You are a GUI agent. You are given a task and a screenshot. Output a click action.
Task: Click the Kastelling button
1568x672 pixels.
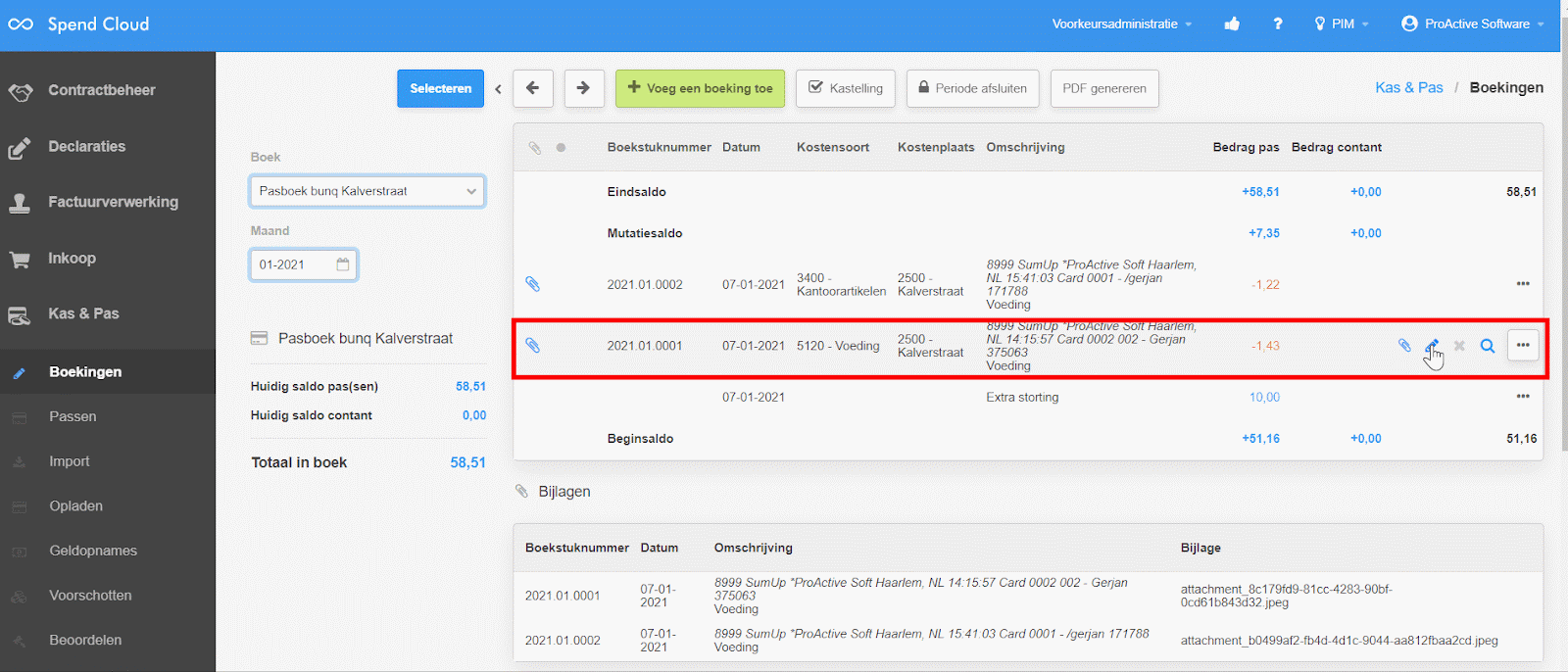click(x=846, y=88)
